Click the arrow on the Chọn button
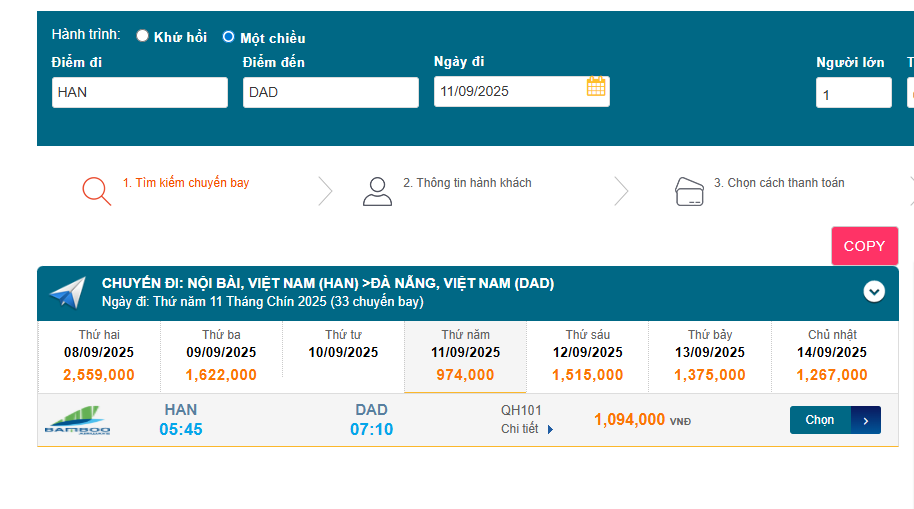Viewport: 914px width, 509px height. point(866,420)
